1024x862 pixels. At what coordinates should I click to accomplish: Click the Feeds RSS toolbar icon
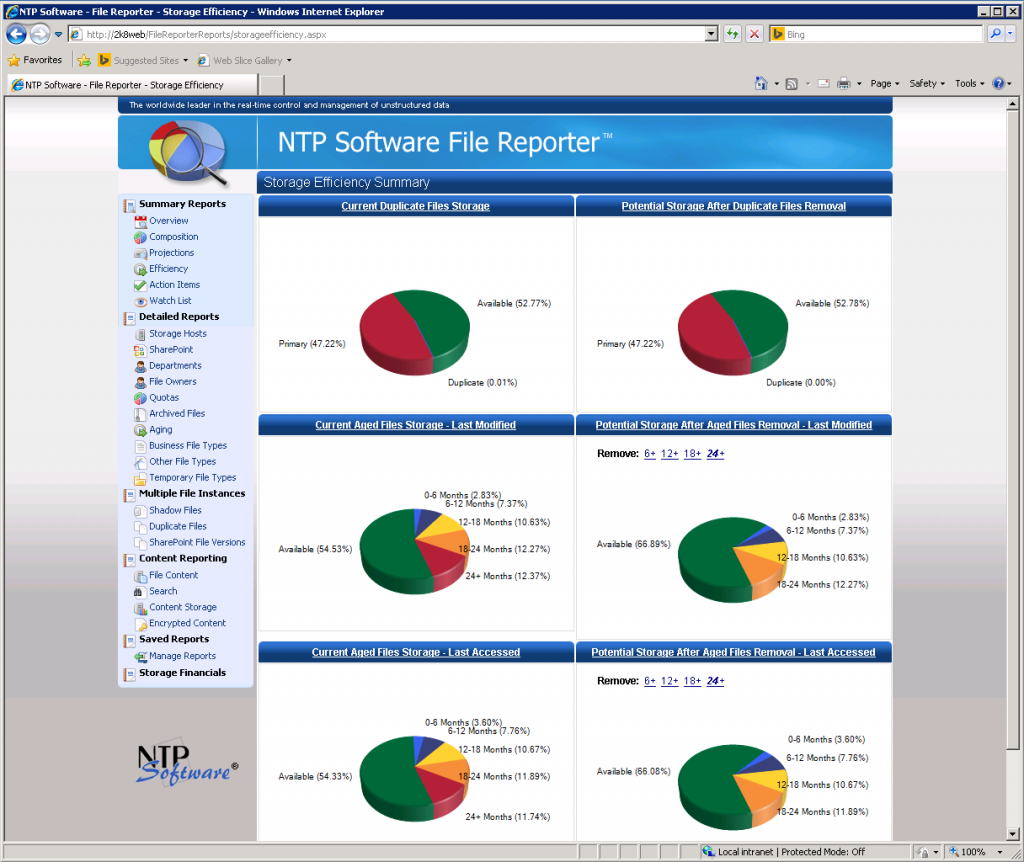(x=792, y=84)
